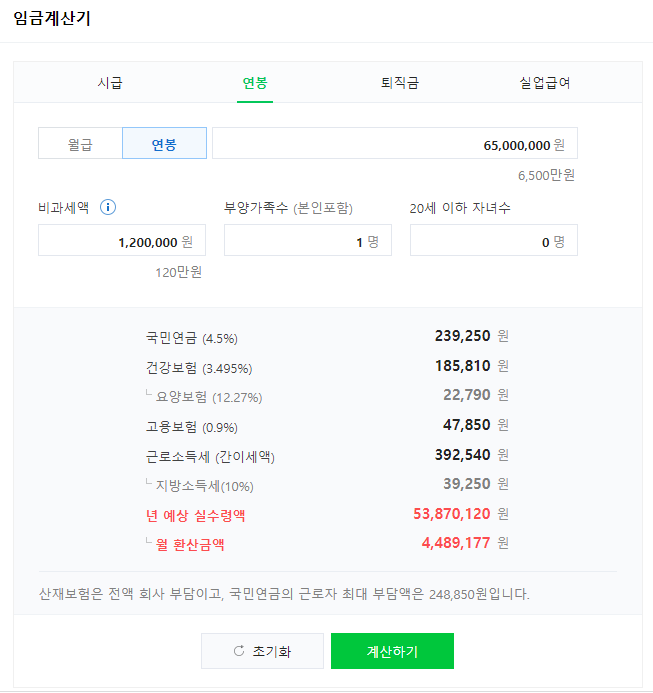Viewport: 653px width, 693px height.
Task: Click the 국민연금 (4.5%) row label
Action: coord(192,338)
